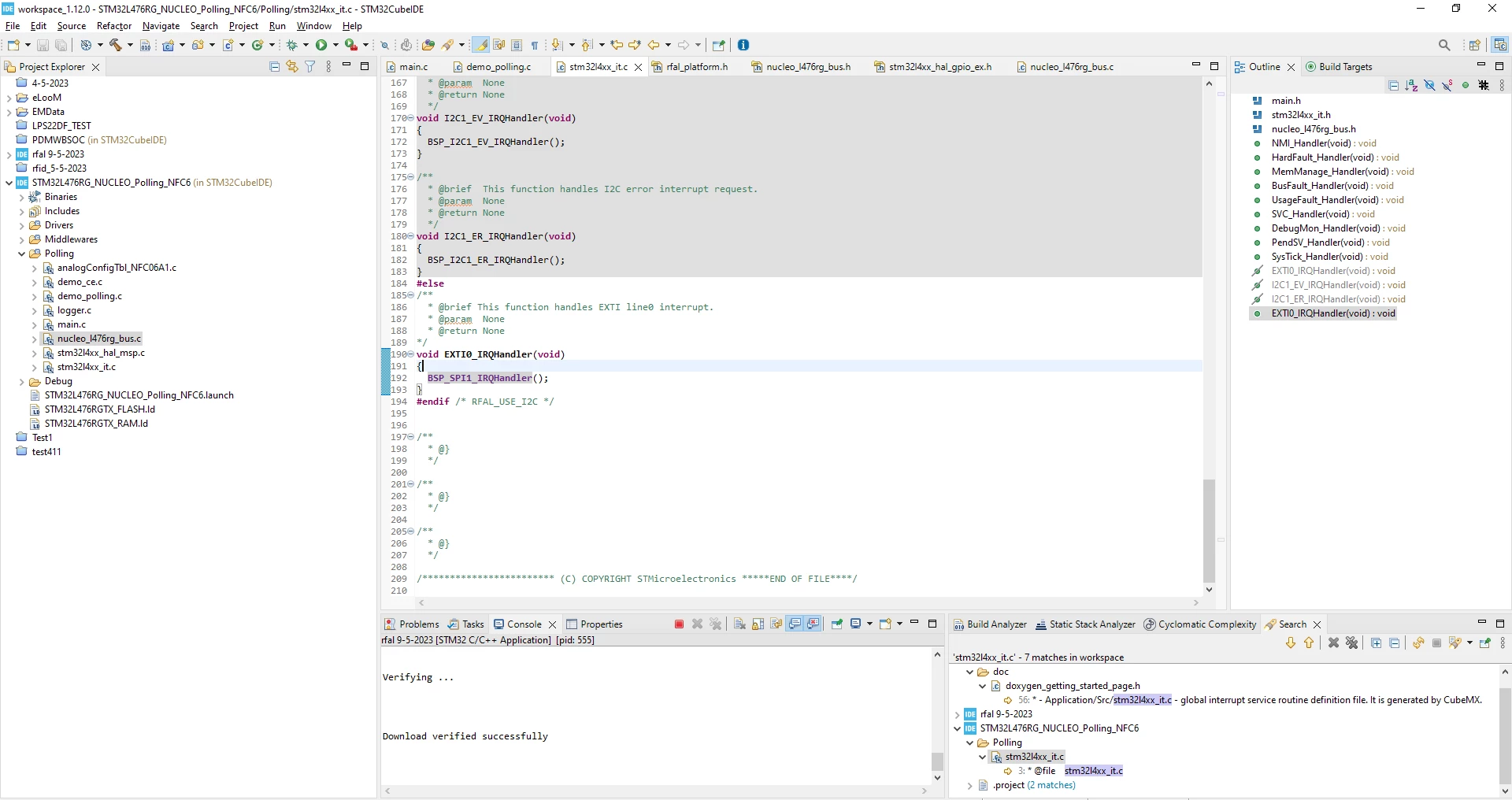
Task: Remove selected matches in Search view
Action: [x=1333, y=643]
